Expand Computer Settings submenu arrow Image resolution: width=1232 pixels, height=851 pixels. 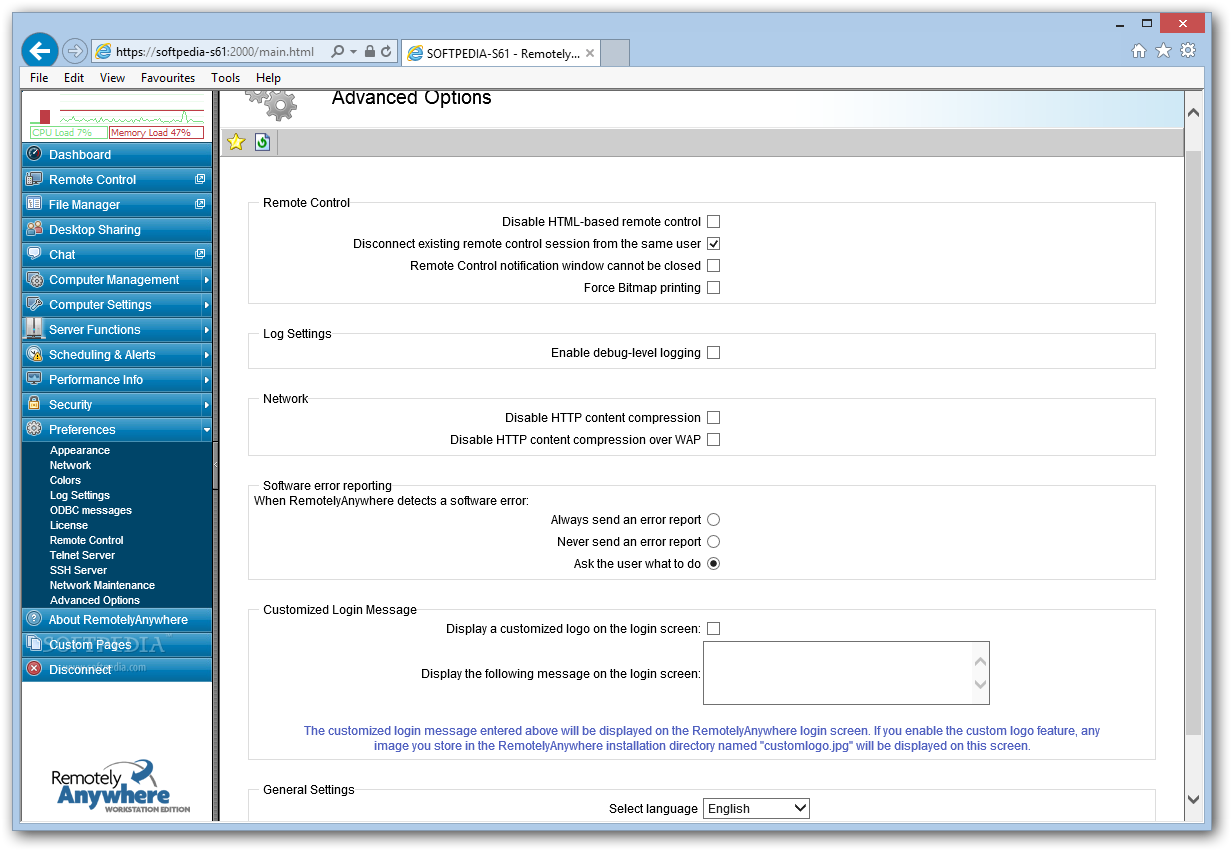point(207,305)
